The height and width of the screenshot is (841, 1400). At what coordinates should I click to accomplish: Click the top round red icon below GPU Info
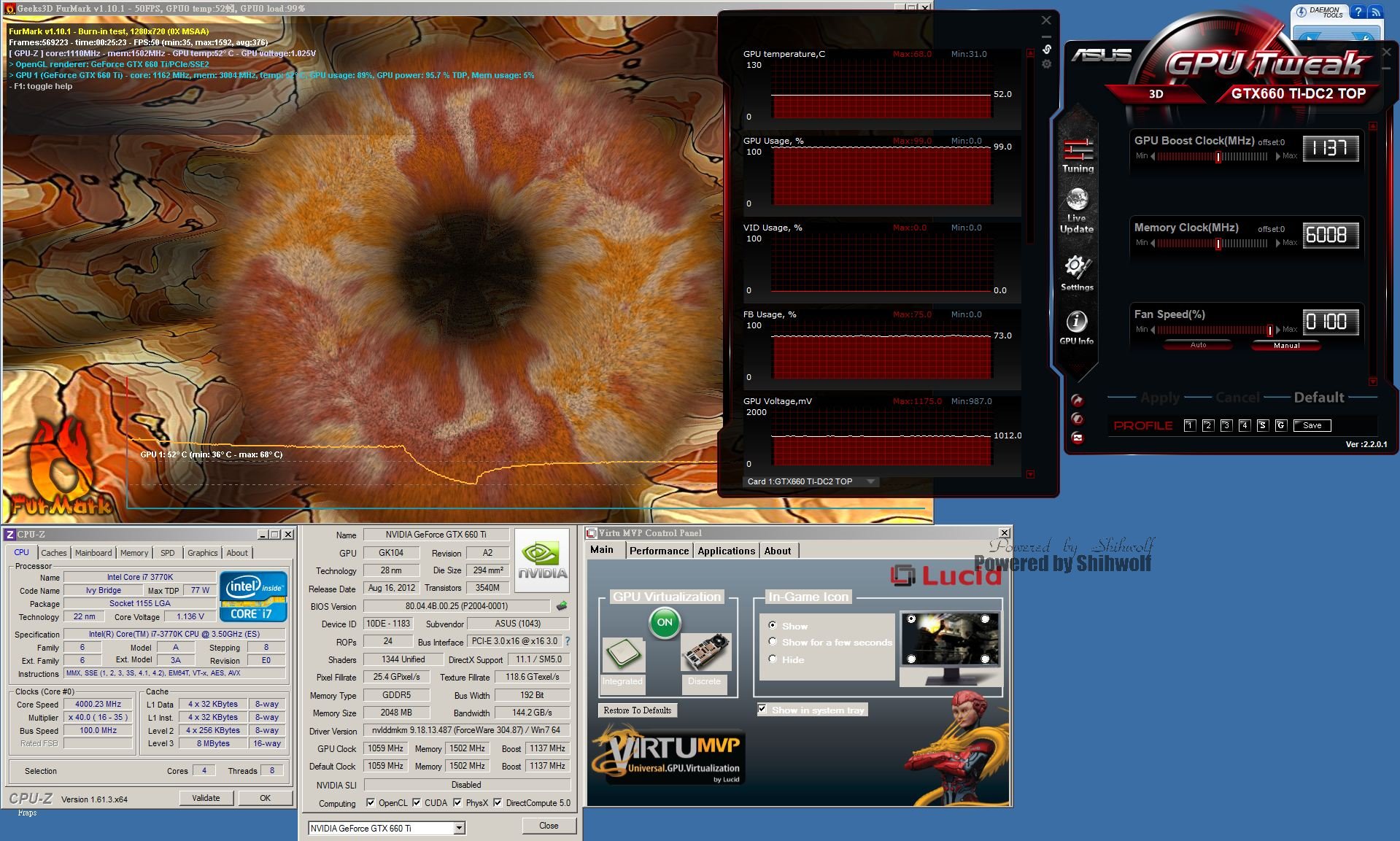point(1078,400)
